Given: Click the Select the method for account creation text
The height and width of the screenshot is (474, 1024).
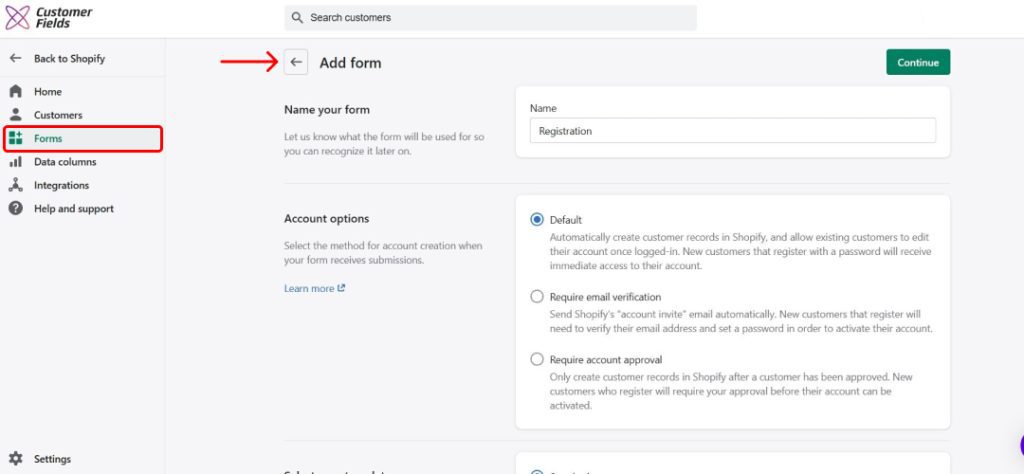Looking at the screenshot, I should (x=383, y=253).
